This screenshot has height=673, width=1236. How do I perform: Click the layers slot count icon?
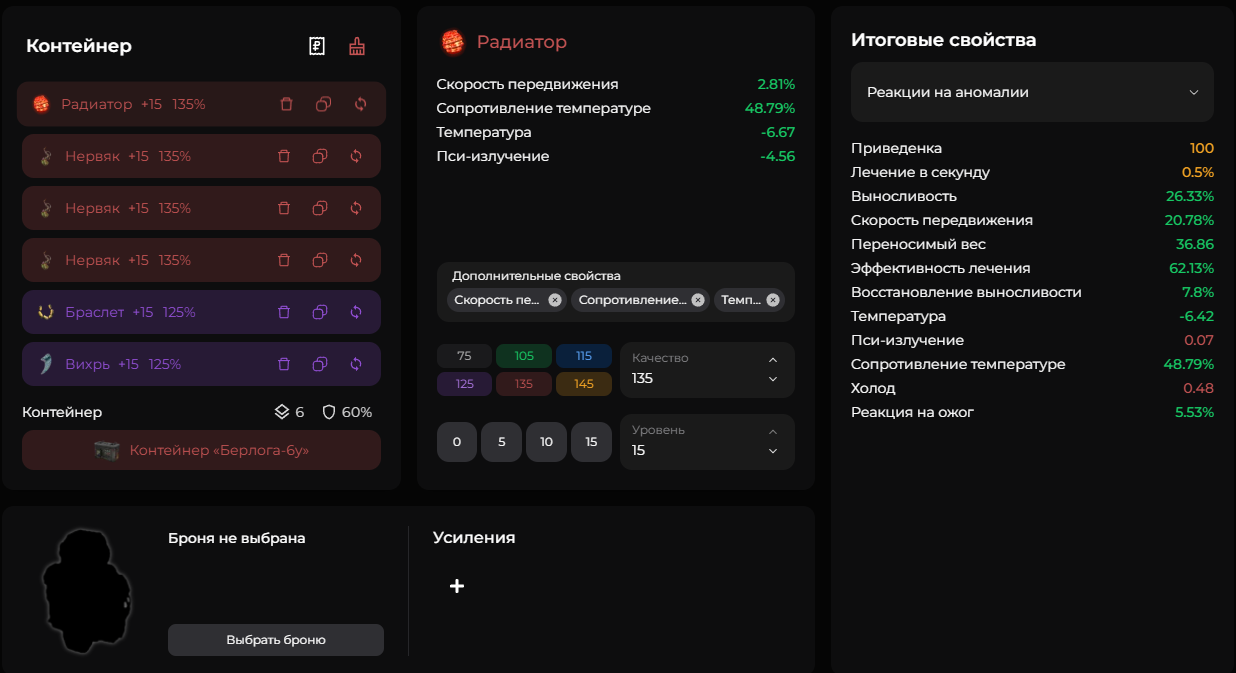pos(282,412)
